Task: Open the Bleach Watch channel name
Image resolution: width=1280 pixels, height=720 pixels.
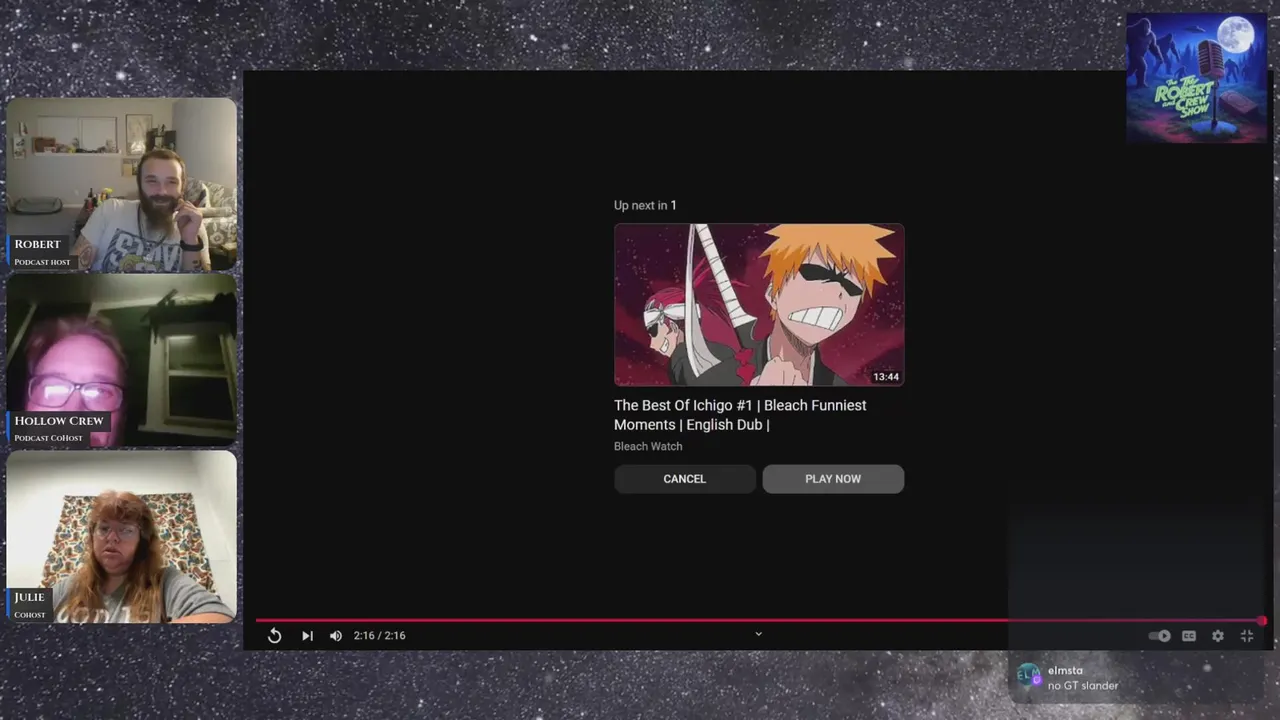Action: tap(648, 447)
